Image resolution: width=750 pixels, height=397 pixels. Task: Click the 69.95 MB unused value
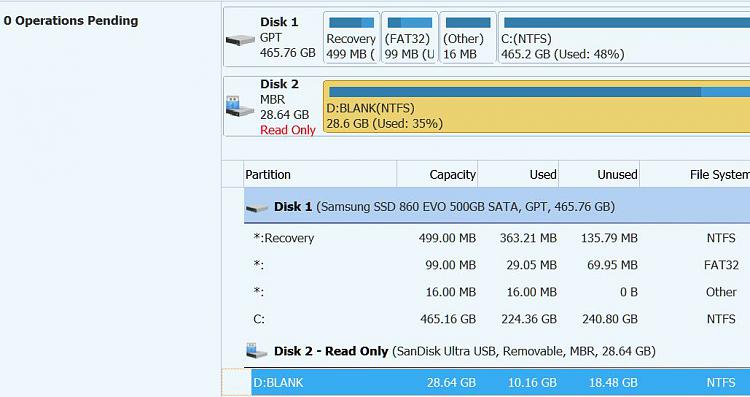[x=612, y=265]
